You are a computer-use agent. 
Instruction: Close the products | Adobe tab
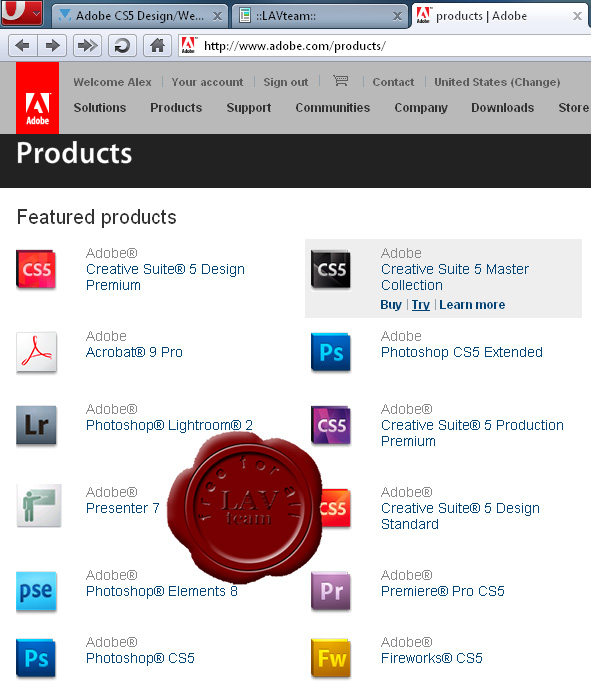[x=577, y=17]
